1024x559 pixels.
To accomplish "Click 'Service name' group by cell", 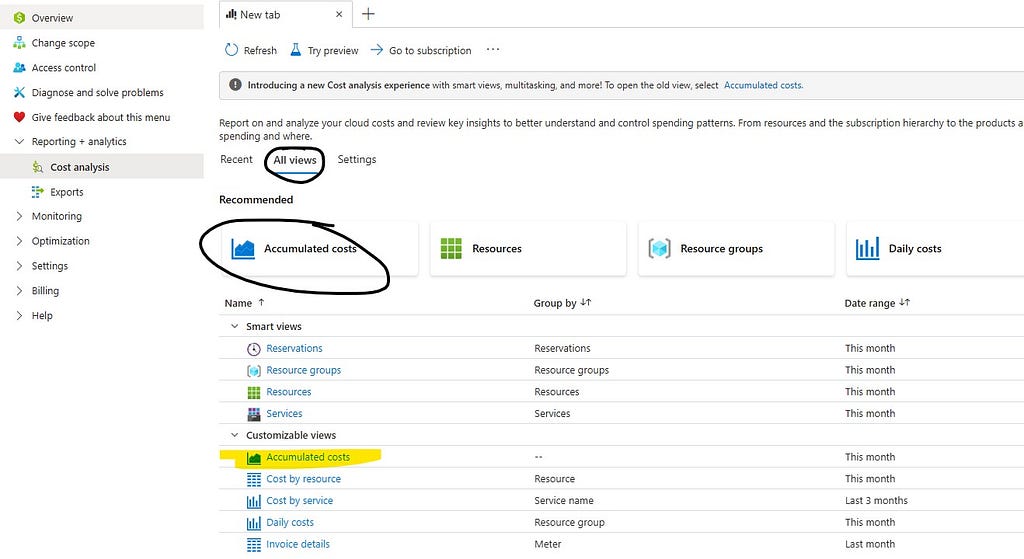I will pyautogui.click(x=564, y=501).
